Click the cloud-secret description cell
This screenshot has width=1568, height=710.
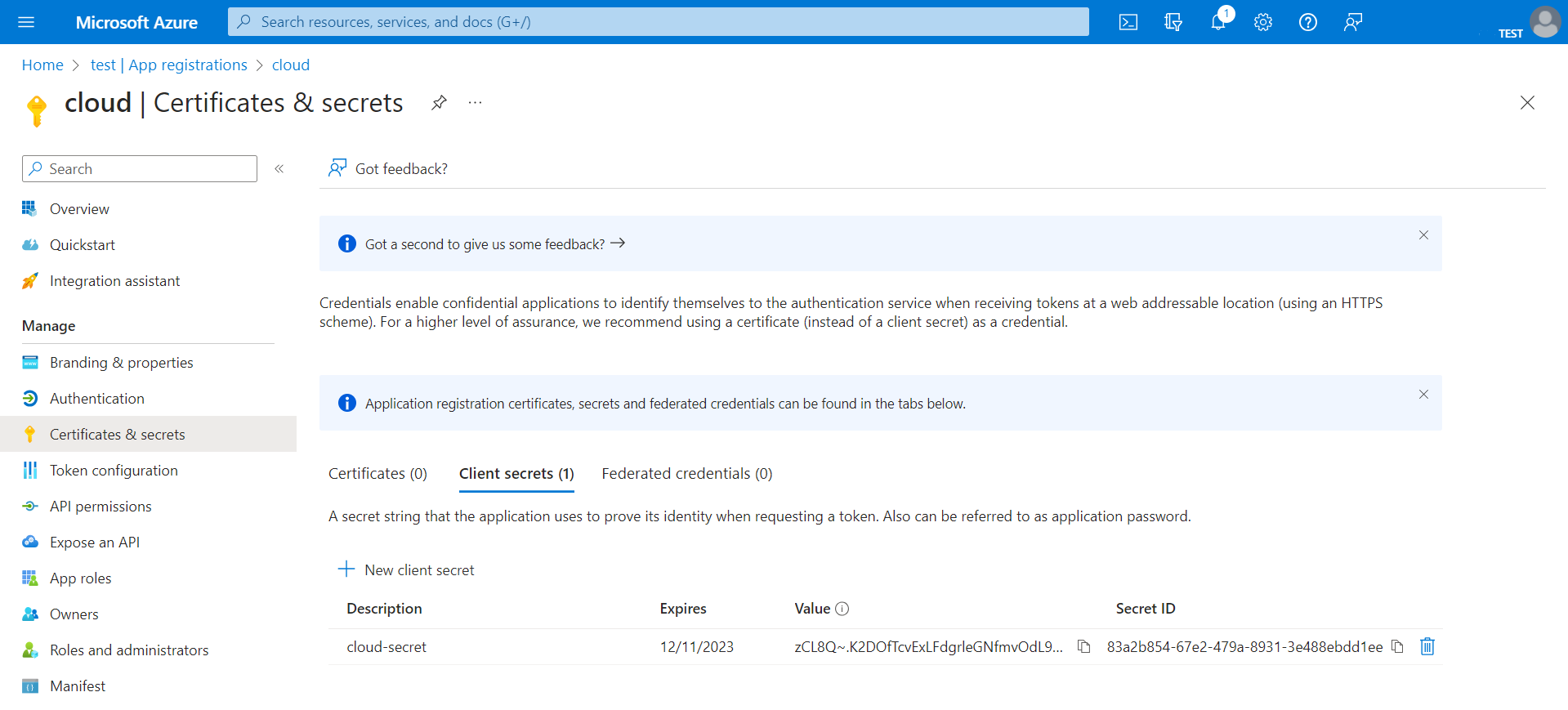tap(386, 646)
